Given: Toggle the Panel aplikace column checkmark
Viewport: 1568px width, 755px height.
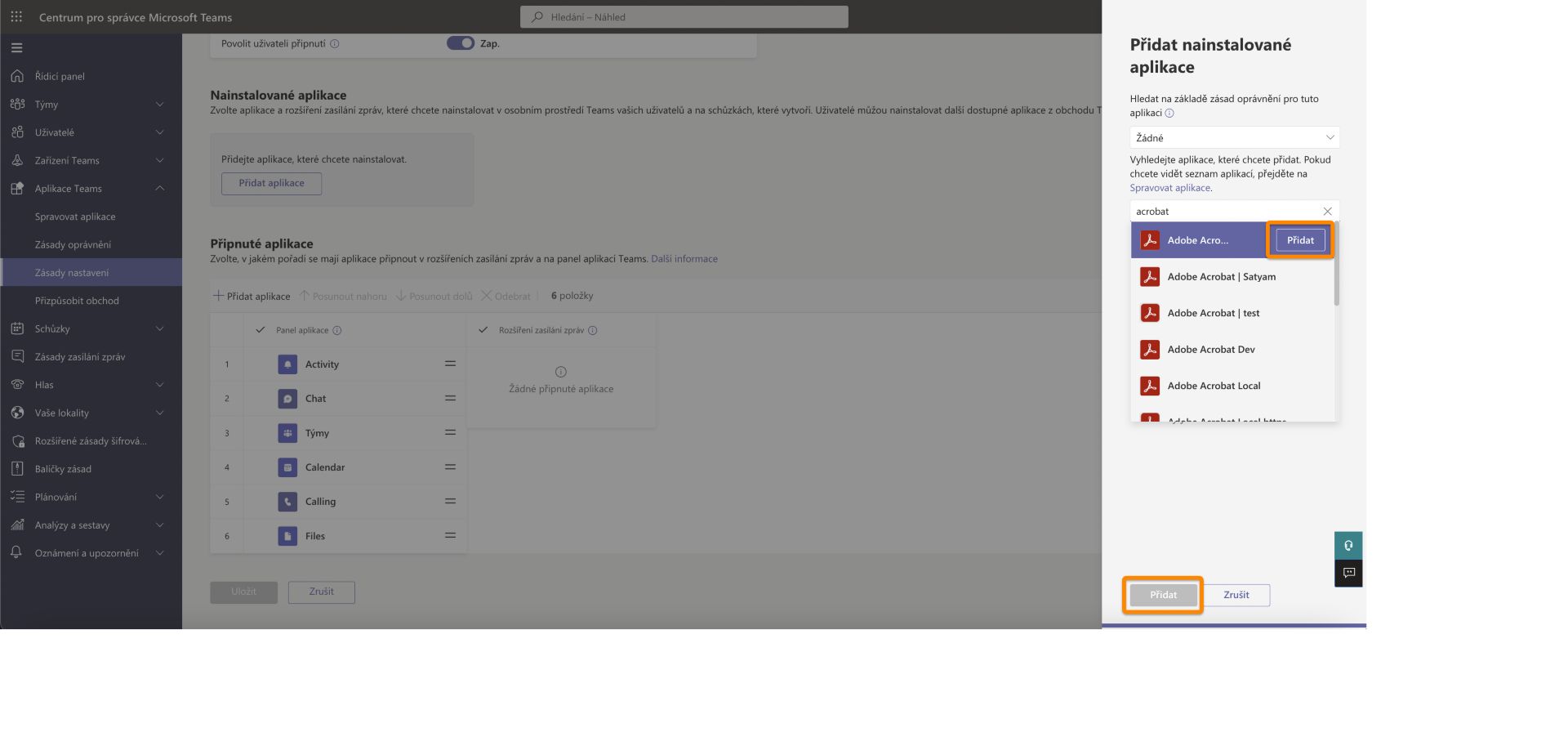Looking at the screenshot, I should [x=261, y=330].
